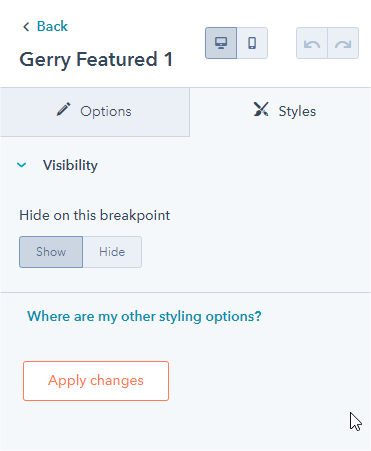Click the 'Hide on this breakpoint' label
The image size is (371, 451).
click(x=95, y=215)
